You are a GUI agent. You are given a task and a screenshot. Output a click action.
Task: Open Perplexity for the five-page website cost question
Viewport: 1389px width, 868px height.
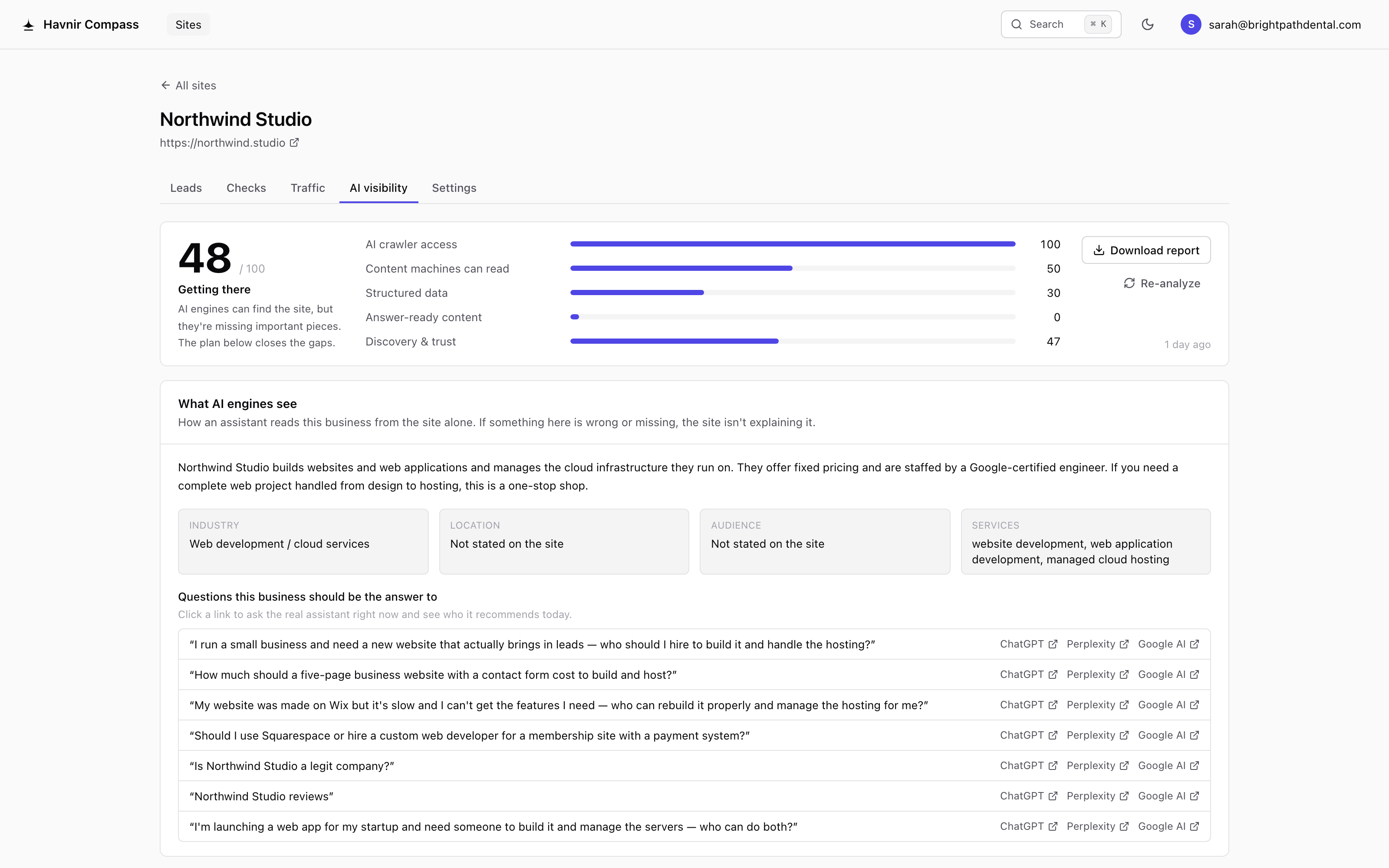coord(1097,674)
